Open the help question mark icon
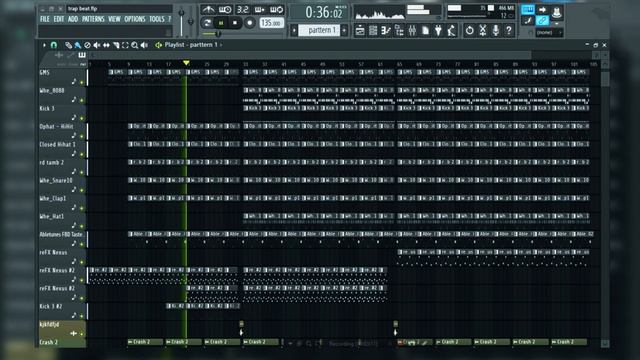This screenshot has width=640, height=360. click(x=509, y=31)
